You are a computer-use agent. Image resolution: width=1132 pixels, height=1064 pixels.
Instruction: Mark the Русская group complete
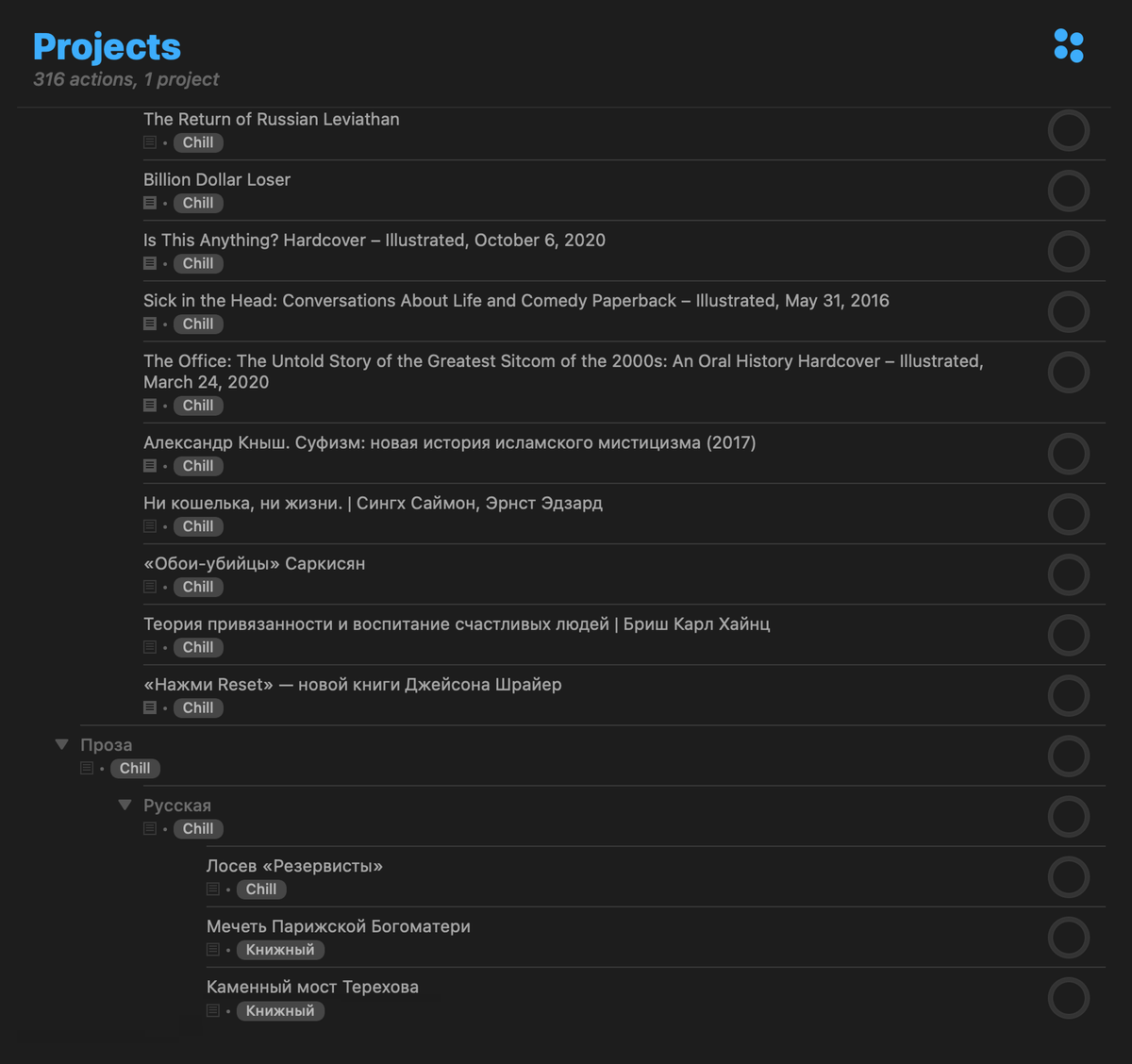point(1069,816)
